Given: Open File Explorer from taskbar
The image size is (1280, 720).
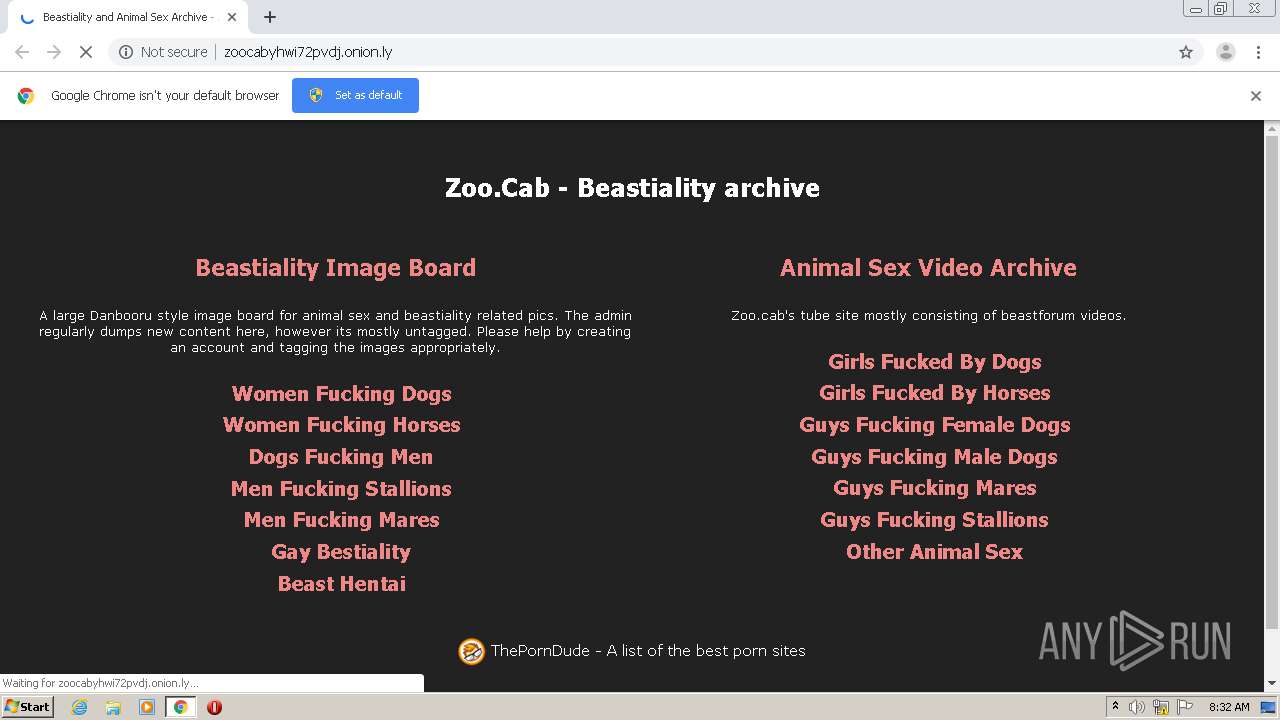Looking at the screenshot, I should point(113,707).
